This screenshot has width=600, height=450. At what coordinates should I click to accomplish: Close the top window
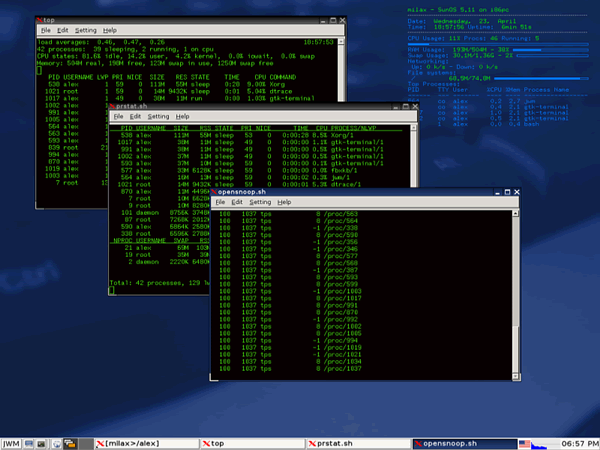(342, 20)
